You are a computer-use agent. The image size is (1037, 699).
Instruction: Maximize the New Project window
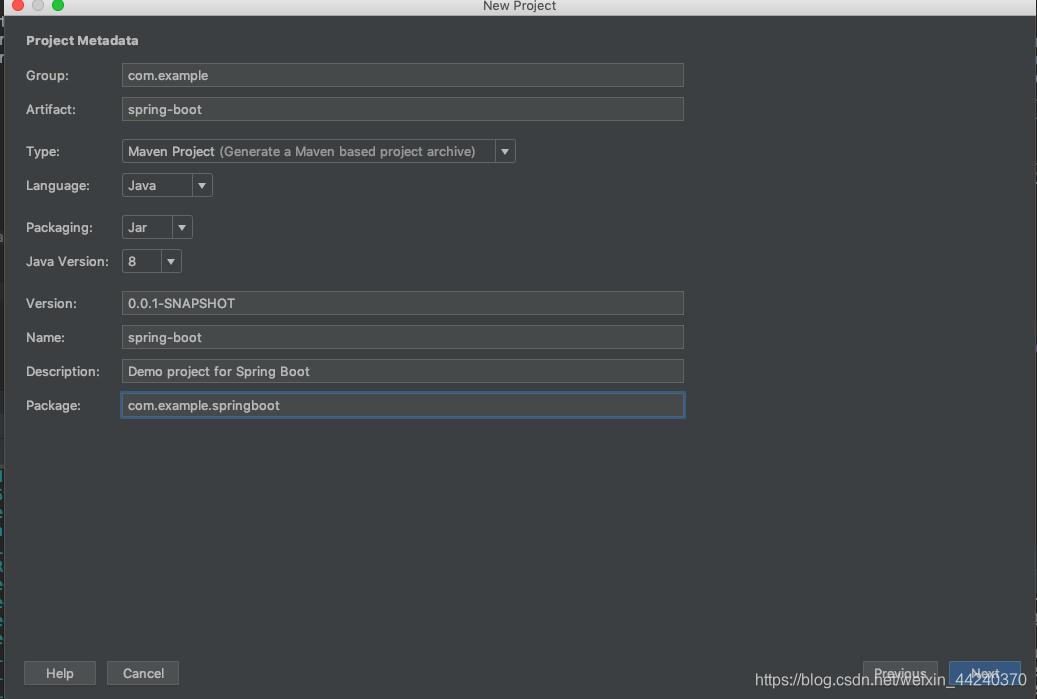58,5
